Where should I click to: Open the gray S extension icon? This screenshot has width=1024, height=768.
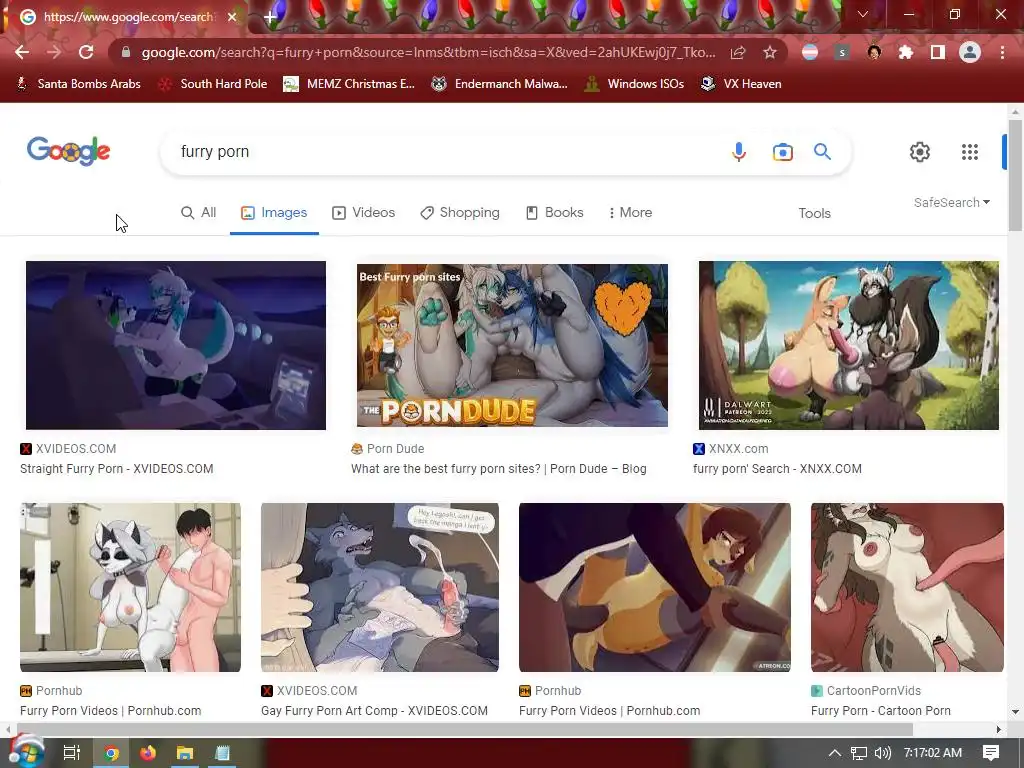point(842,52)
